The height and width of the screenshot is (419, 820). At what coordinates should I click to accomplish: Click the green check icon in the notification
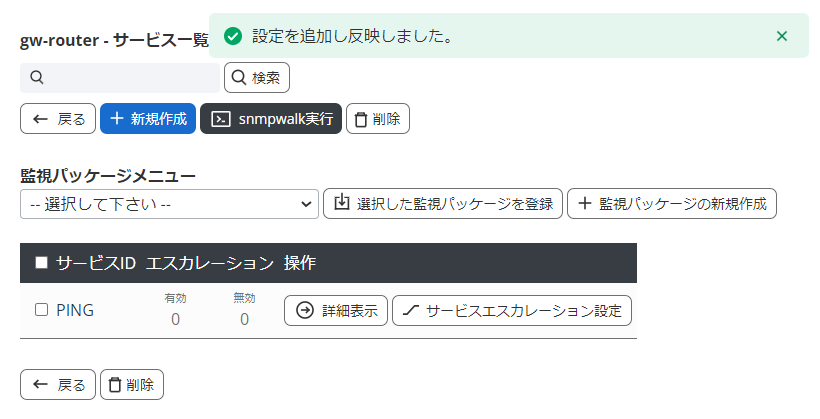pyautogui.click(x=233, y=36)
